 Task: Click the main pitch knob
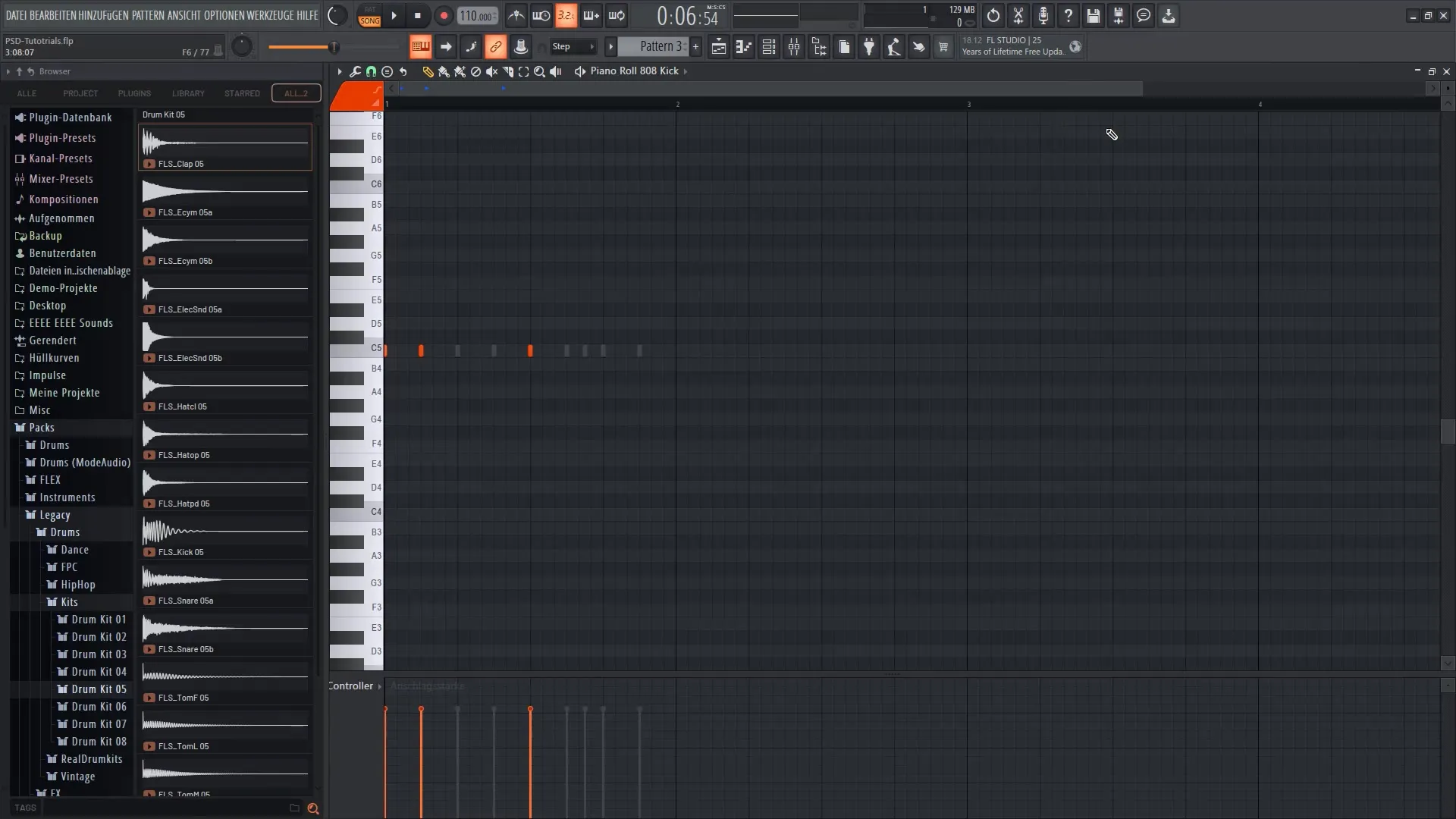pos(241,47)
